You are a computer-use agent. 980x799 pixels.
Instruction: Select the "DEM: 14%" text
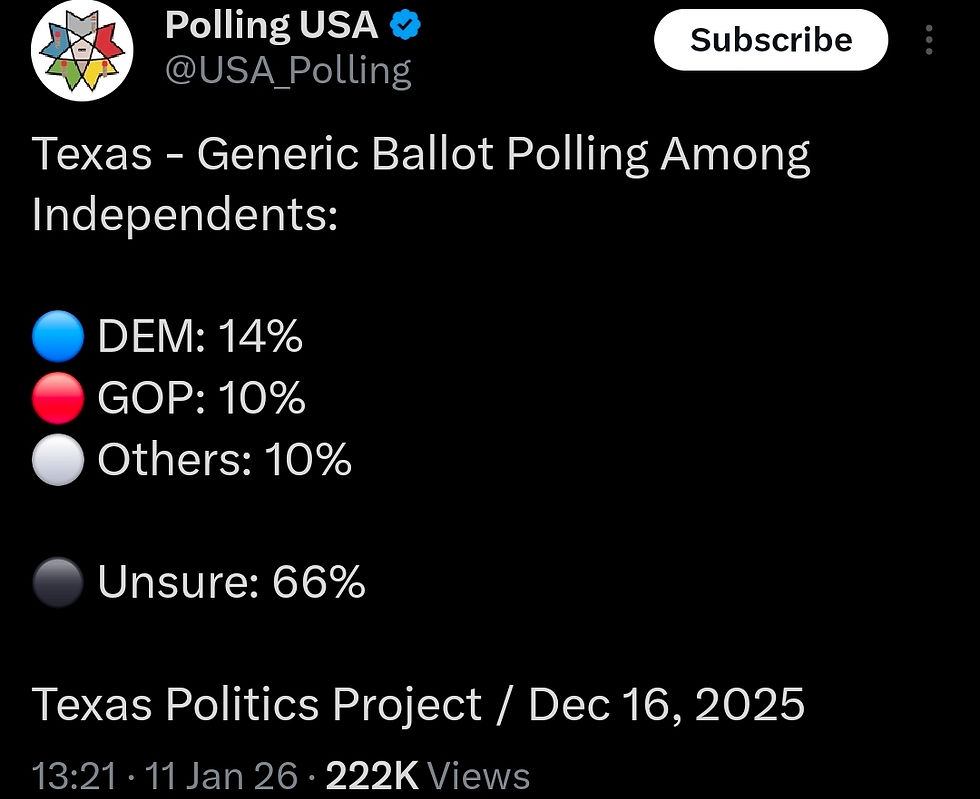(200, 337)
